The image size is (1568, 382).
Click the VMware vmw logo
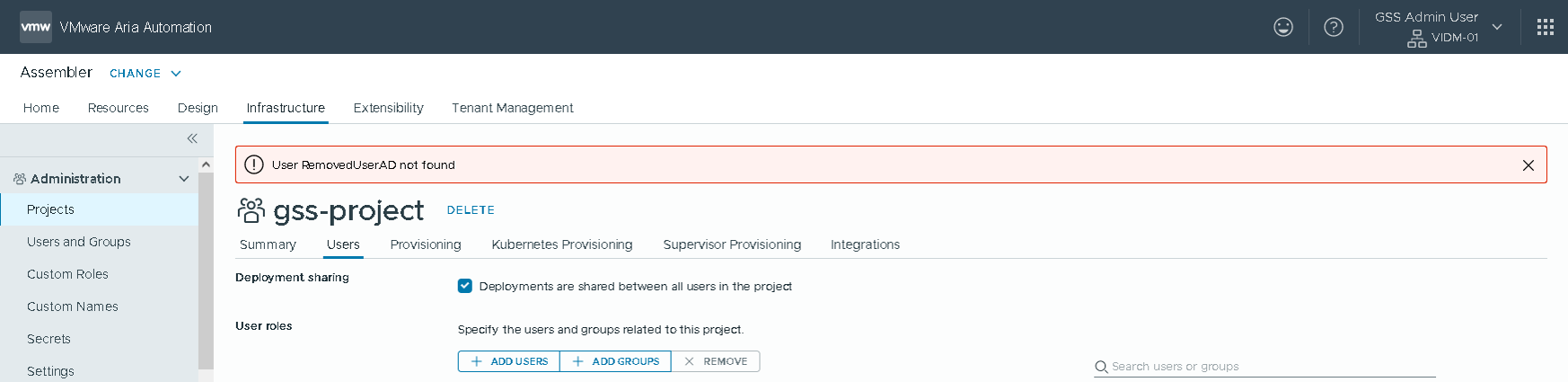click(x=36, y=27)
